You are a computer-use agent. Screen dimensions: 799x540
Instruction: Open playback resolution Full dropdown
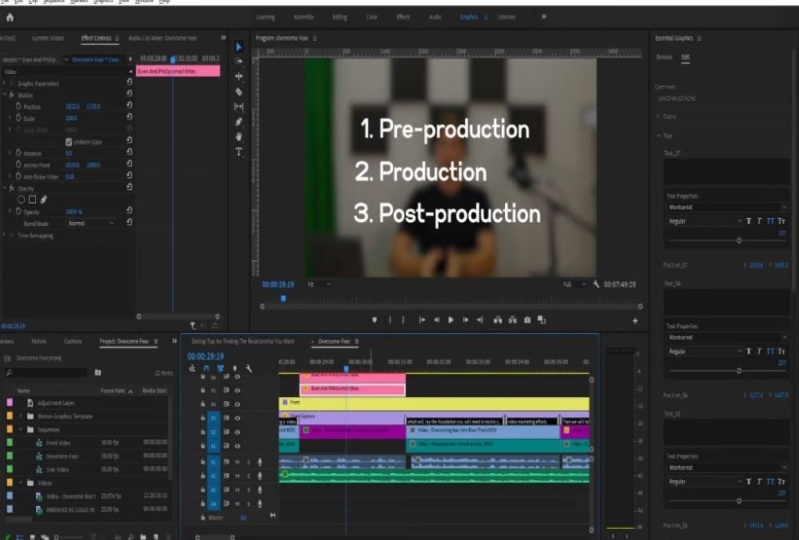point(574,284)
